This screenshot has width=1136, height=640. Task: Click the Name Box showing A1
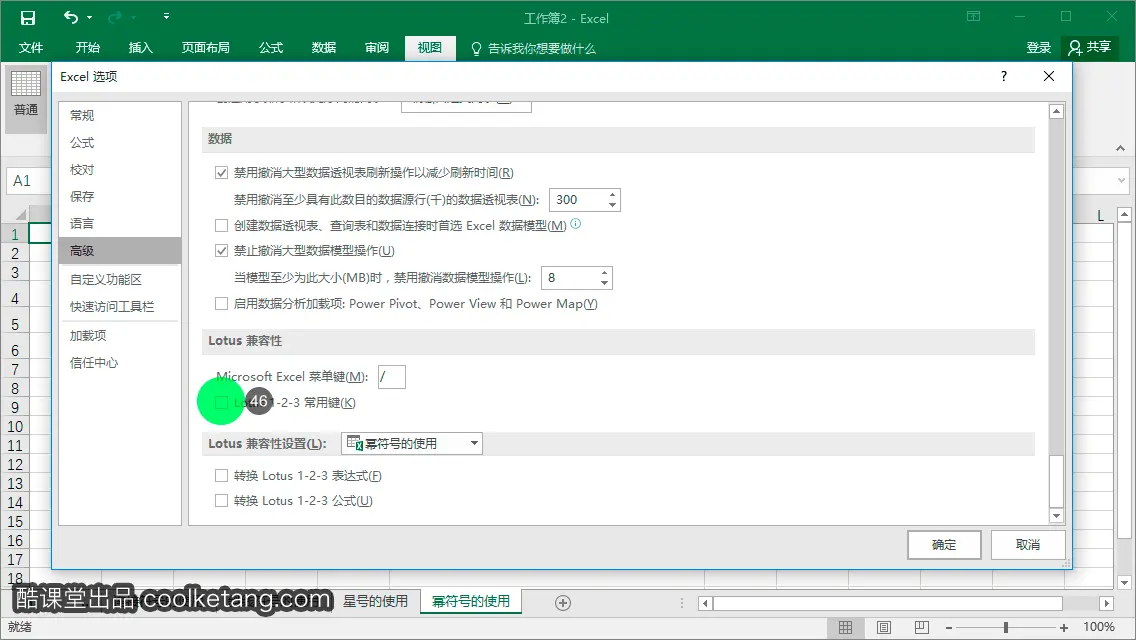(x=28, y=180)
